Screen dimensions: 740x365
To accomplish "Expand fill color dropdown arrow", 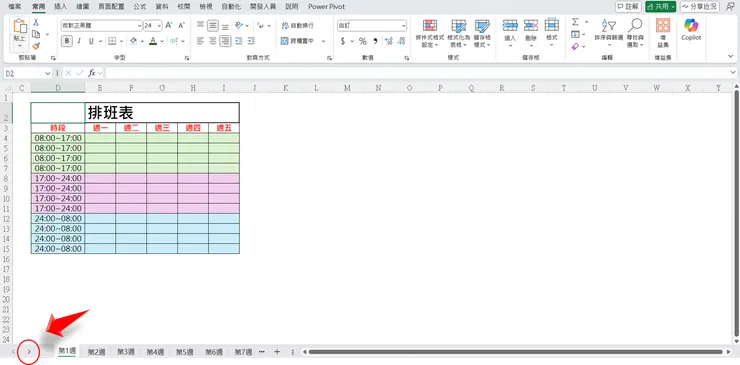I will [x=142, y=42].
